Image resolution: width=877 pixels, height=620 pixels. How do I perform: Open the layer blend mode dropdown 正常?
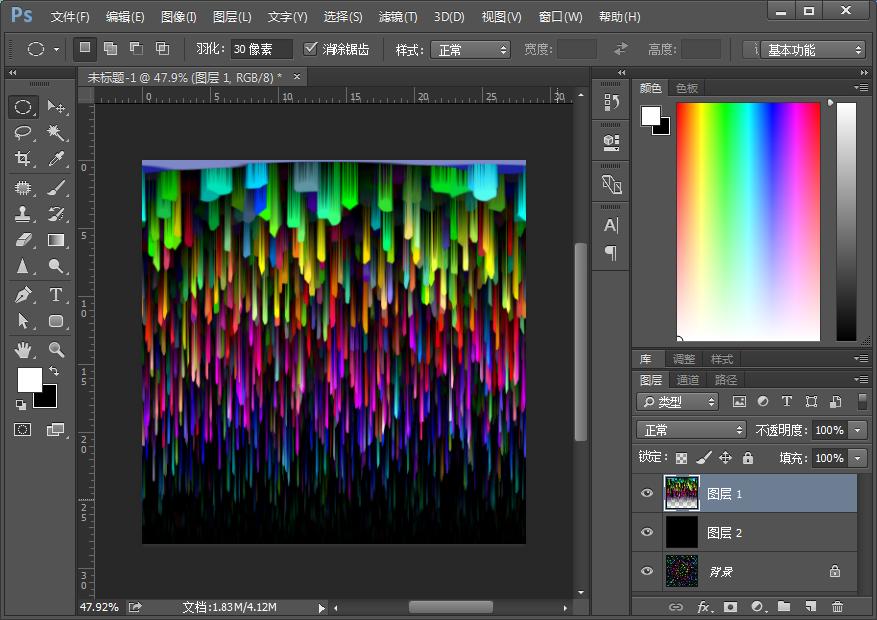[692, 430]
